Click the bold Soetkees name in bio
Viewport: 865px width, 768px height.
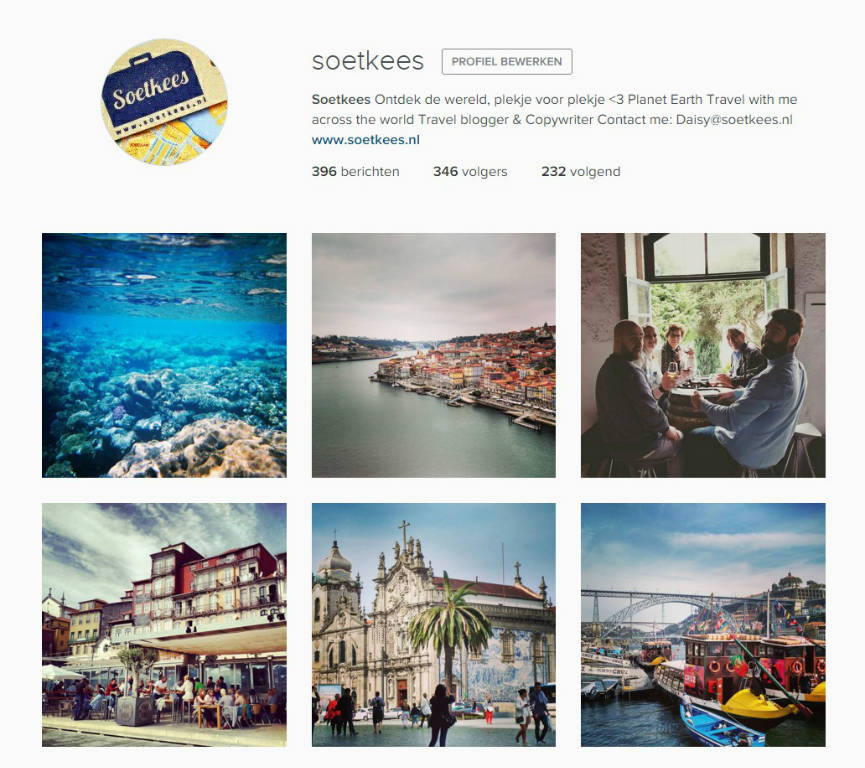pos(341,99)
